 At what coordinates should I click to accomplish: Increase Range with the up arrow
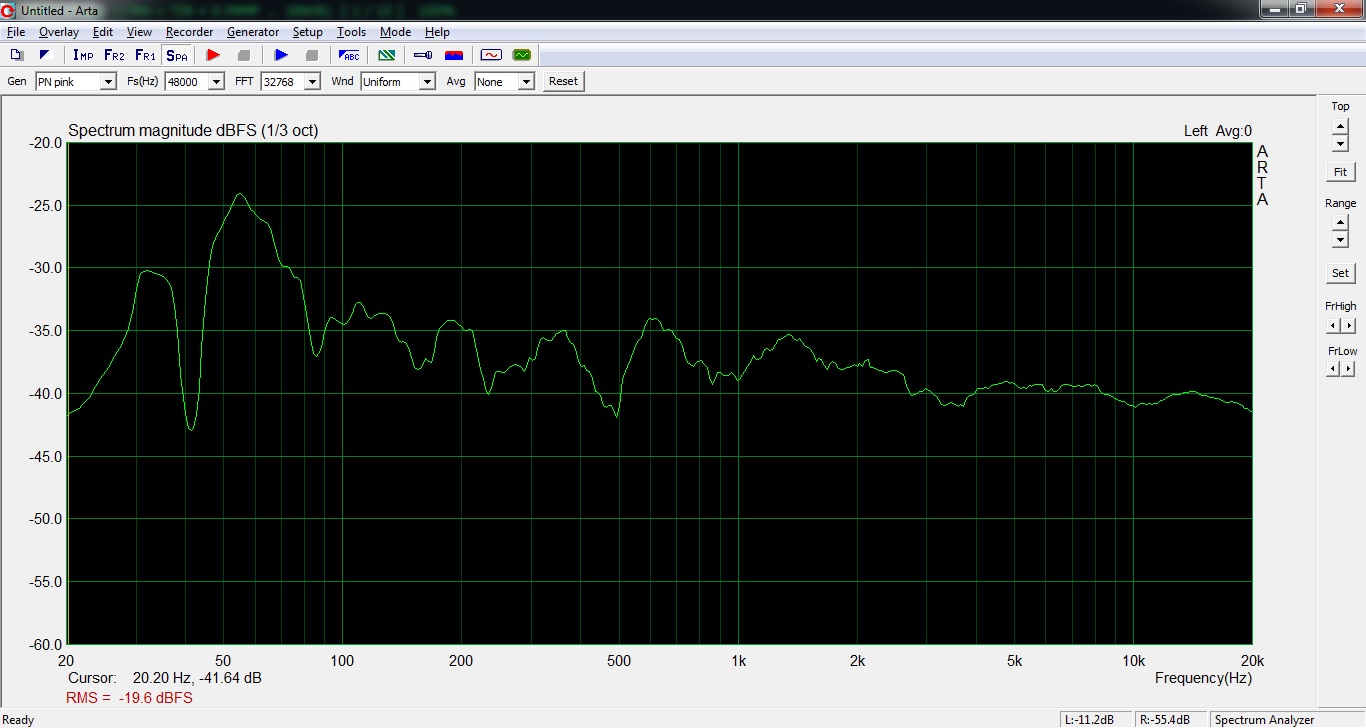(1340, 225)
